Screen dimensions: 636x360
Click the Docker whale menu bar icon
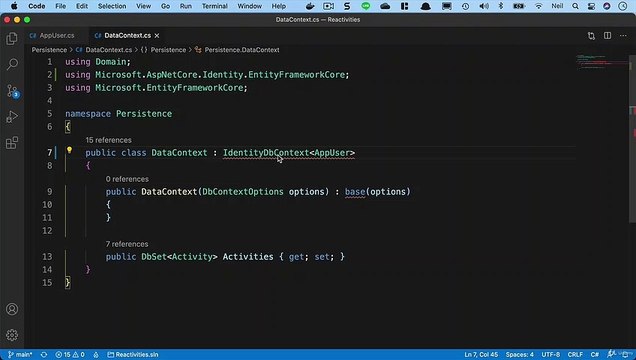[310, 6]
